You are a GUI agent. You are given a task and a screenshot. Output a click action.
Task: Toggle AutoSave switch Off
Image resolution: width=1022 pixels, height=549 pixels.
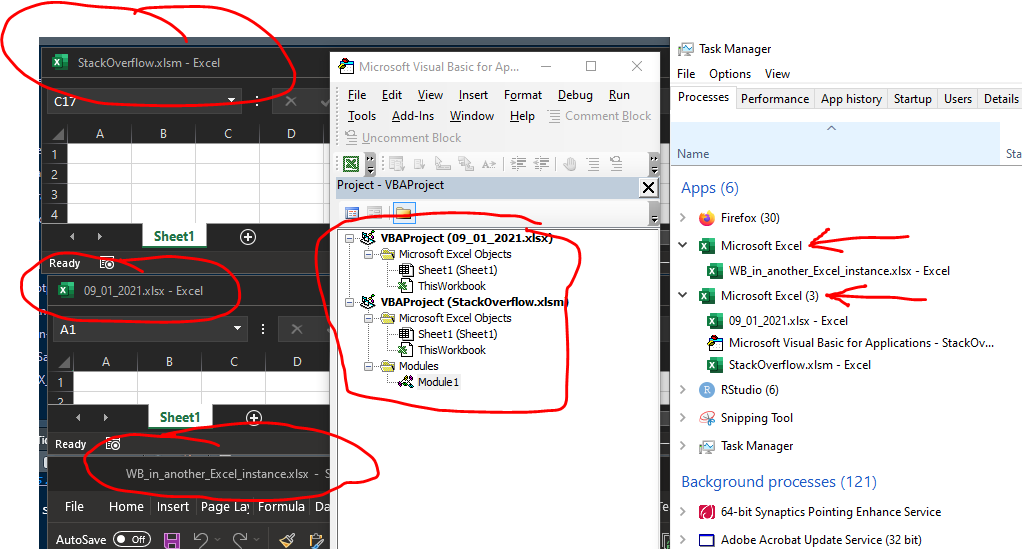(132, 540)
